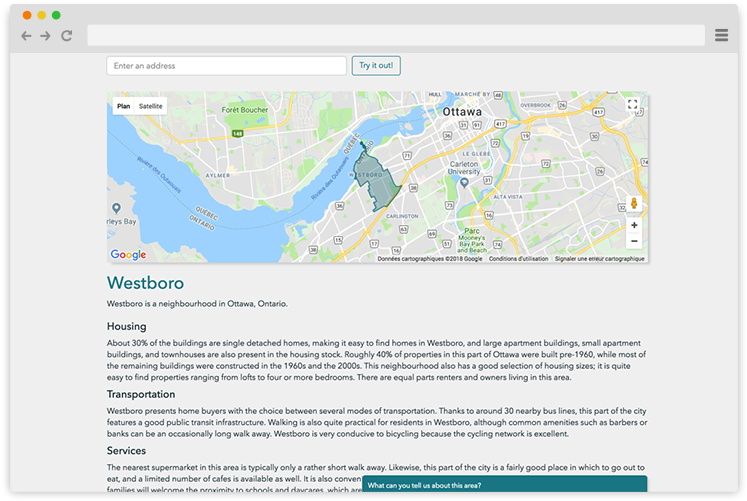Click route 148 shield on the map
This screenshot has width=747, height=501.
(x=237, y=133)
